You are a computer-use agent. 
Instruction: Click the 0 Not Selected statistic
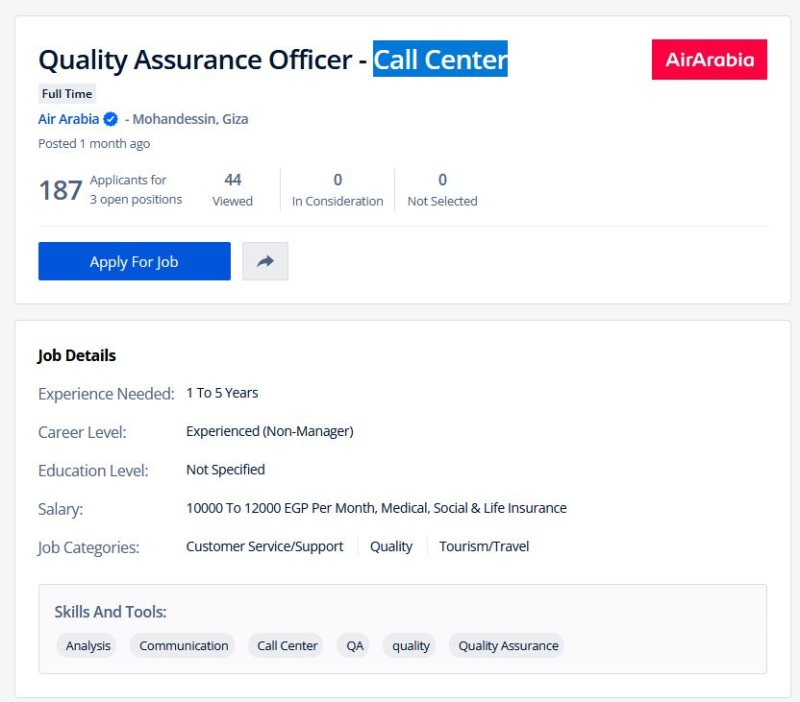[442, 190]
